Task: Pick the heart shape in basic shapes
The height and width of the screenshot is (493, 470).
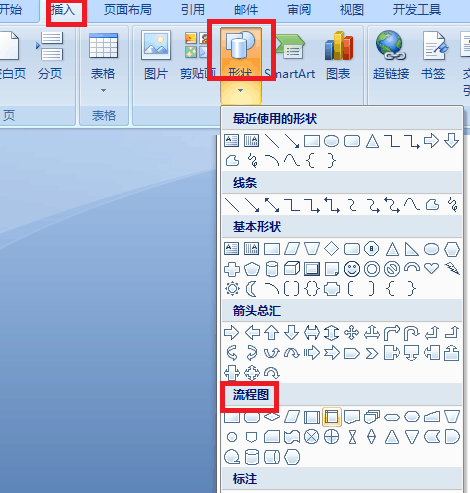Action: [432, 268]
